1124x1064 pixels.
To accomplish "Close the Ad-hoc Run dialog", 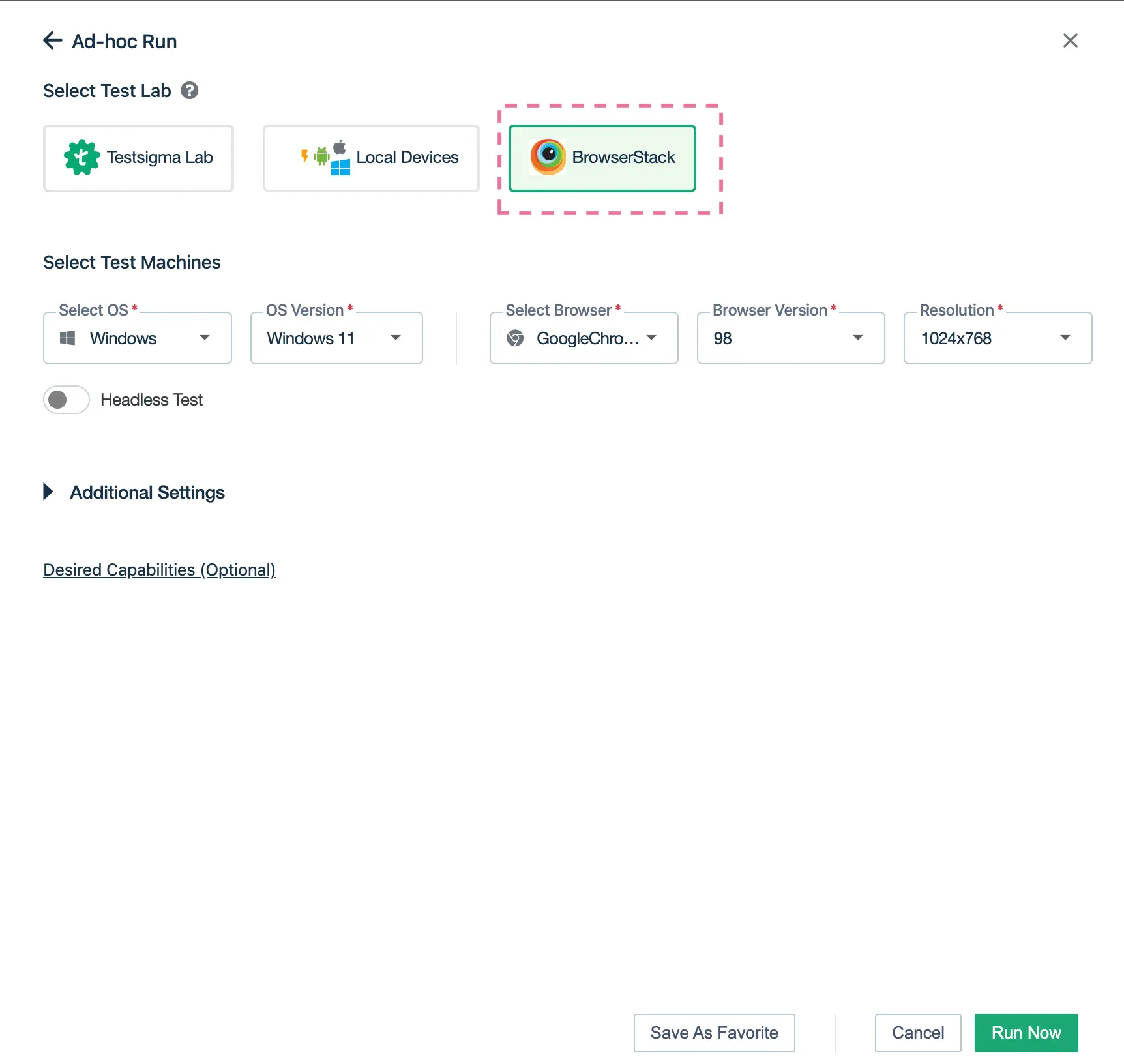I will click(x=1070, y=41).
